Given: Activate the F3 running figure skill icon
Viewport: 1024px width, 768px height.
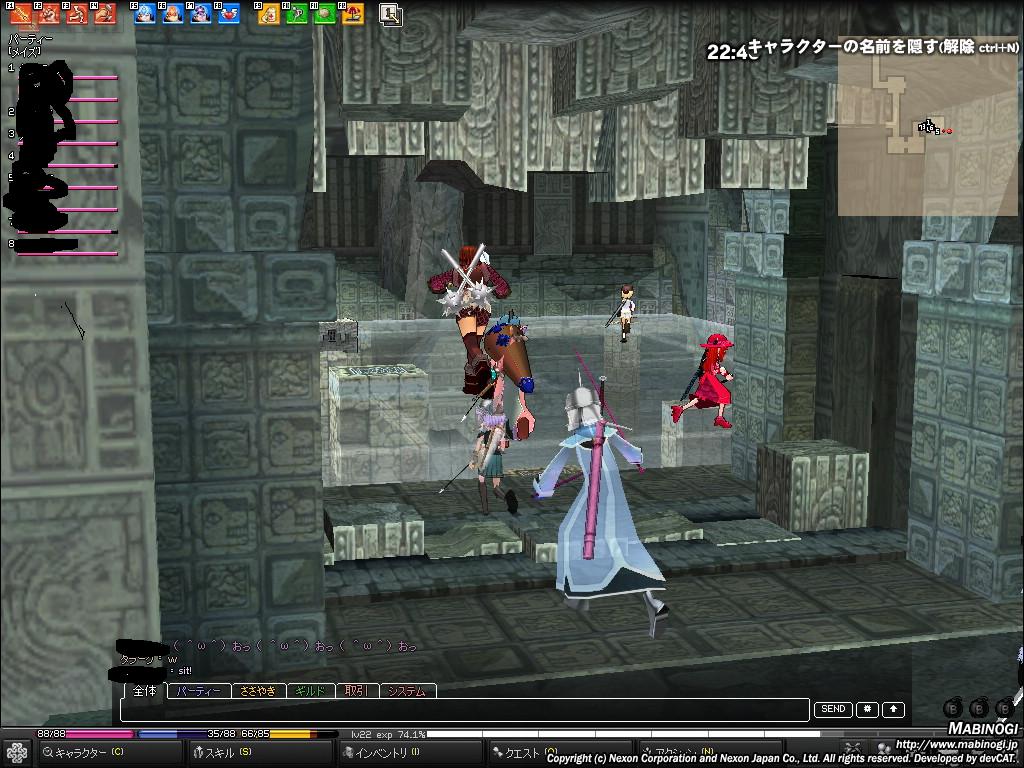Looking at the screenshot, I should coord(76,13).
